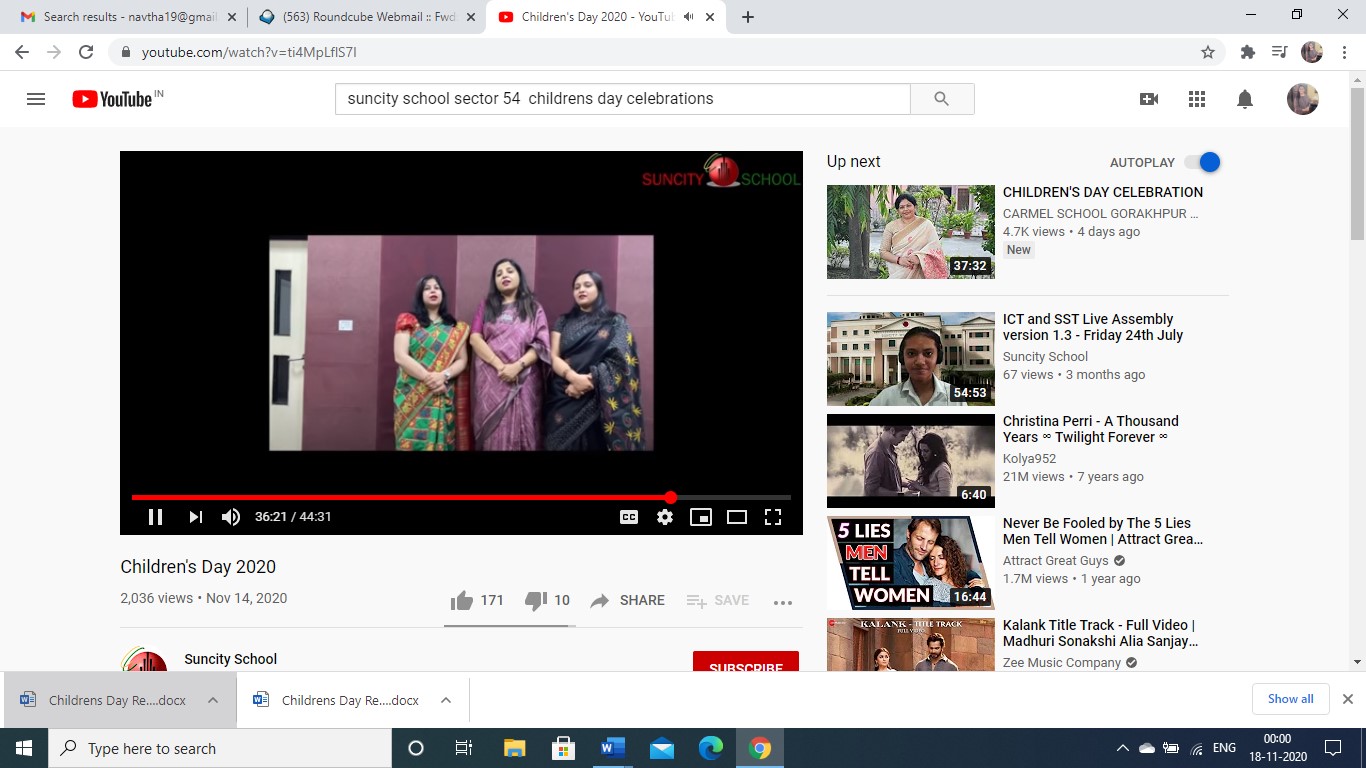Open Suncity School channel name link
The width and height of the screenshot is (1366, 768).
point(230,659)
